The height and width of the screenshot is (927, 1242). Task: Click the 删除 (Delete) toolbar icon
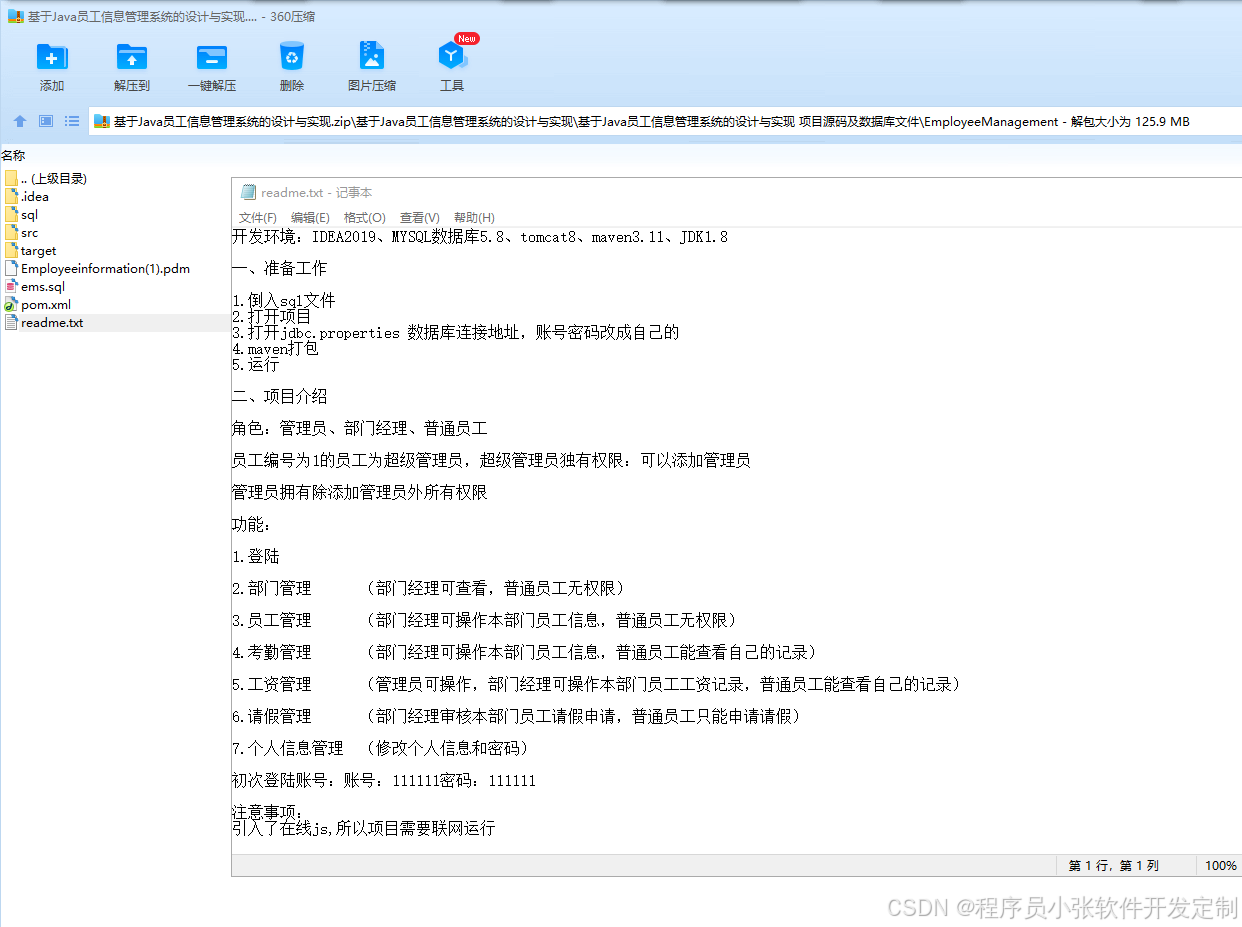[291, 63]
